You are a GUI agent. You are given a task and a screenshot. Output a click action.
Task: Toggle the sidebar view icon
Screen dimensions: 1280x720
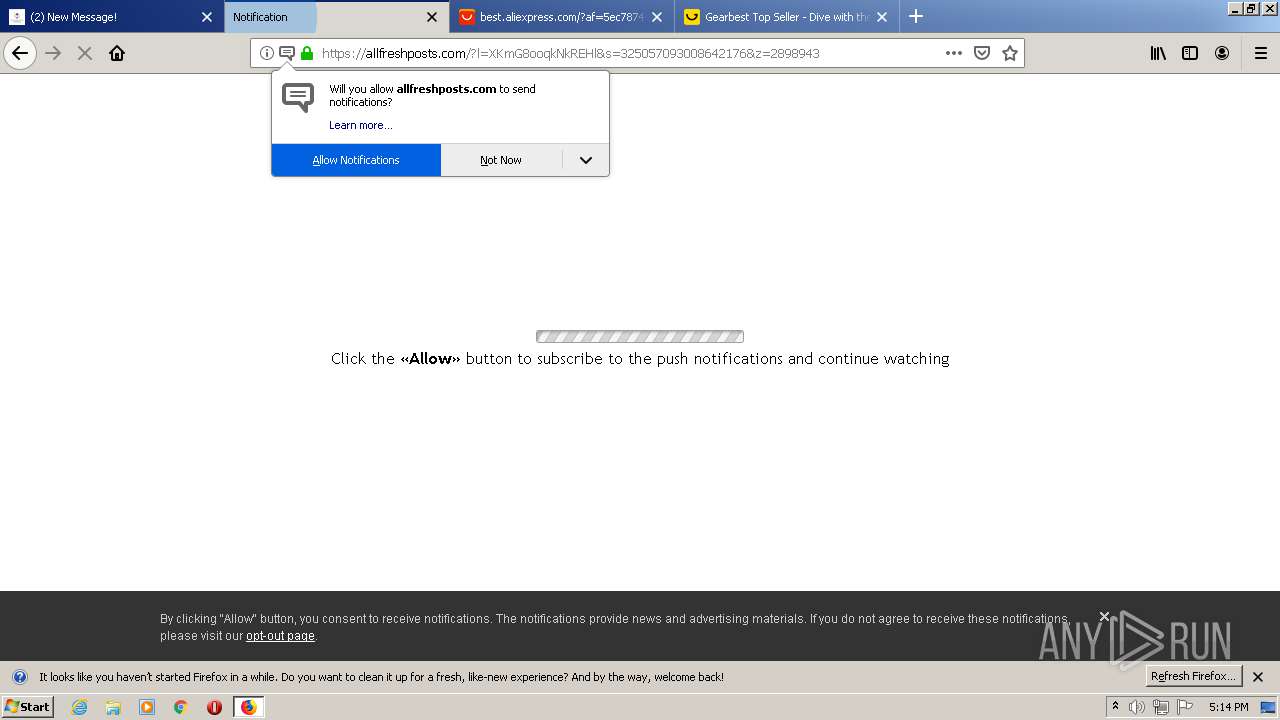click(1190, 53)
